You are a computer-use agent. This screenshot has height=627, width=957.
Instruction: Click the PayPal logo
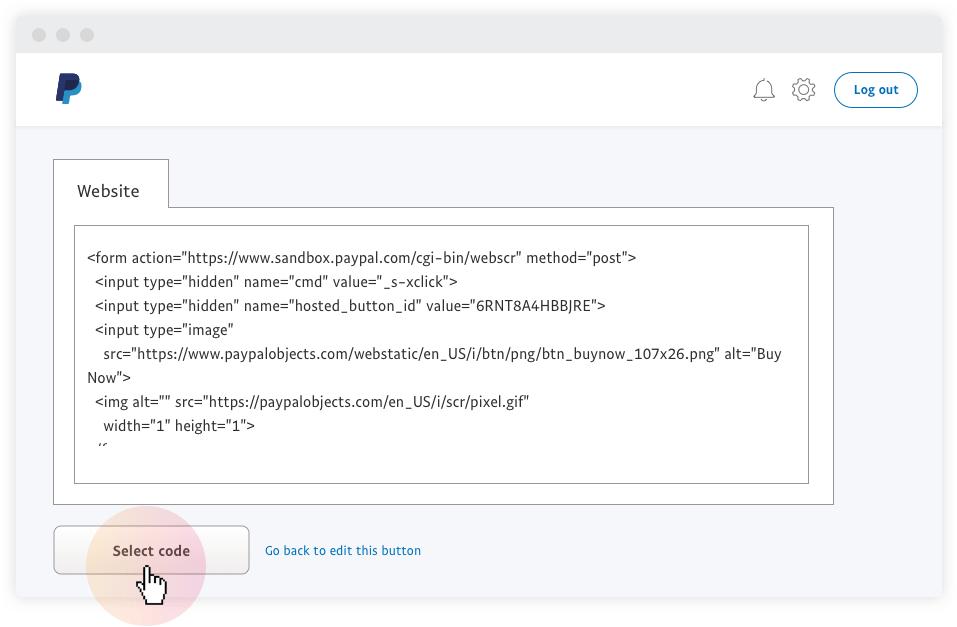(x=68, y=89)
